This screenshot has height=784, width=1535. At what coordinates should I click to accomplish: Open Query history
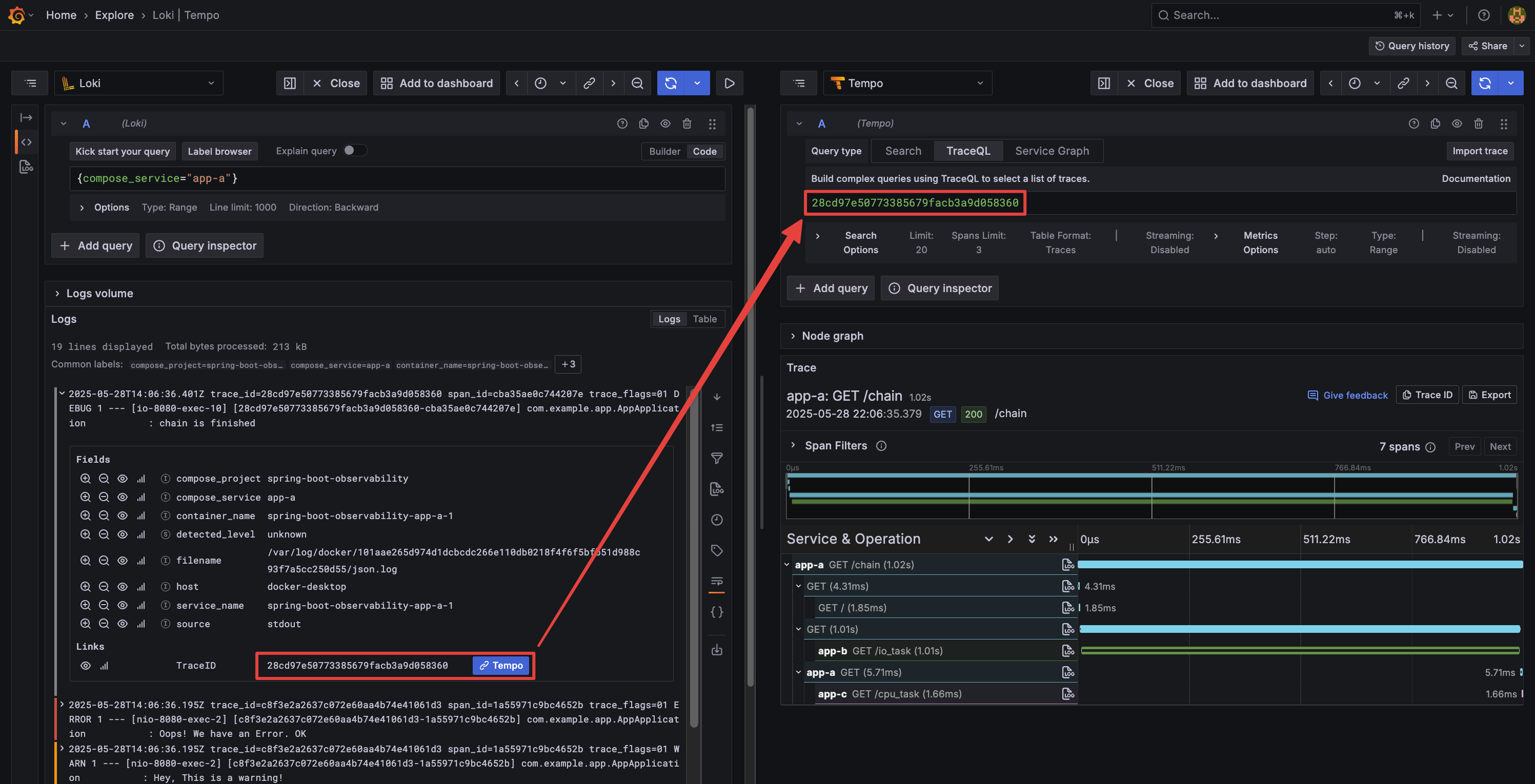coord(1411,46)
